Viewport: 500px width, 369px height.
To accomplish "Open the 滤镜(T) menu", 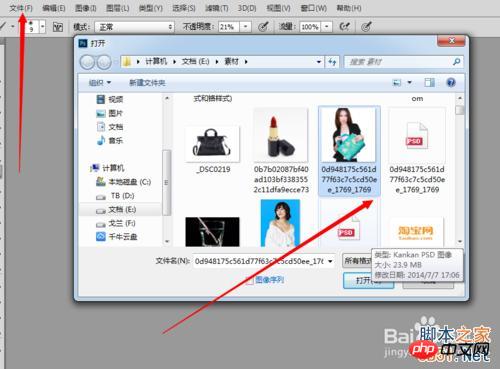I will (217, 8).
